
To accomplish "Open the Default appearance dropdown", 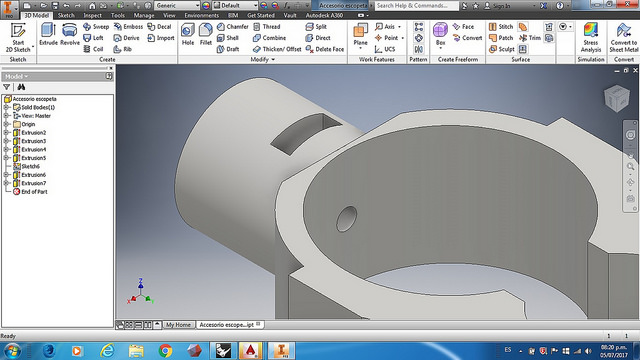I will pos(236,6).
